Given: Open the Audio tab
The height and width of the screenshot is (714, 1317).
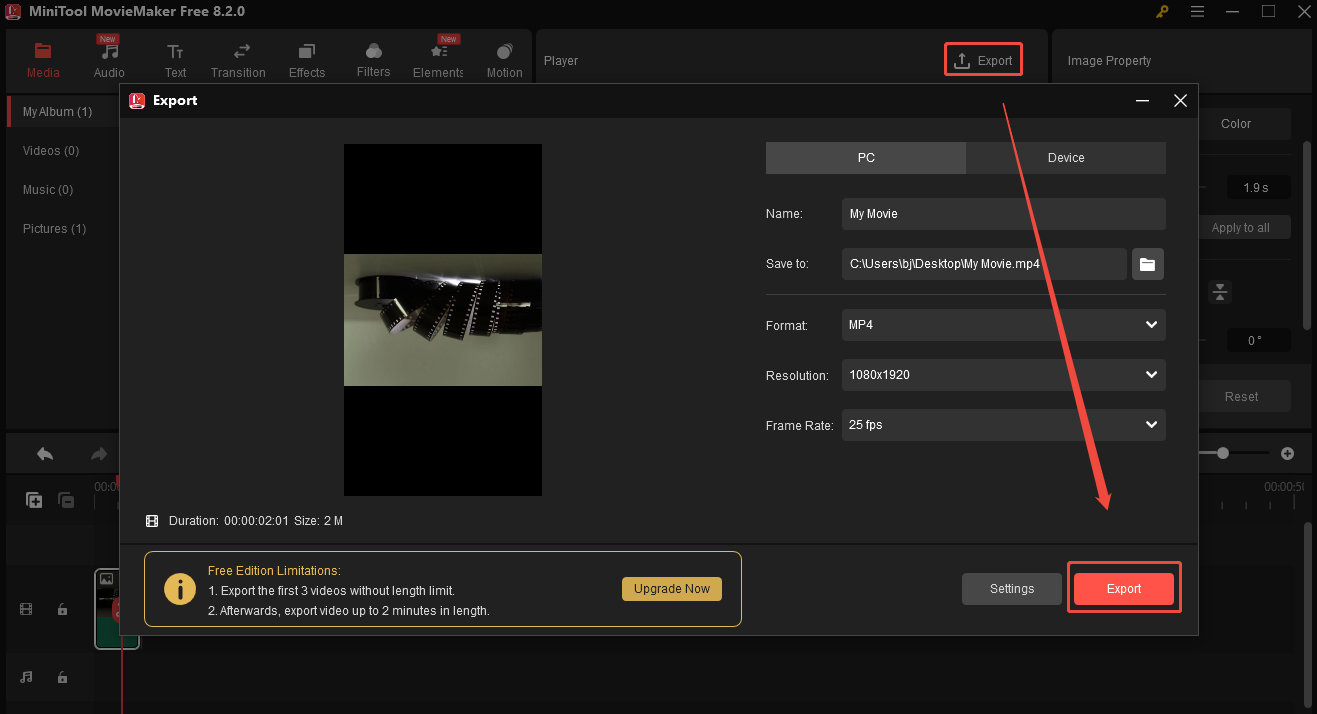Looking at the screenshot, I should 109,60.
